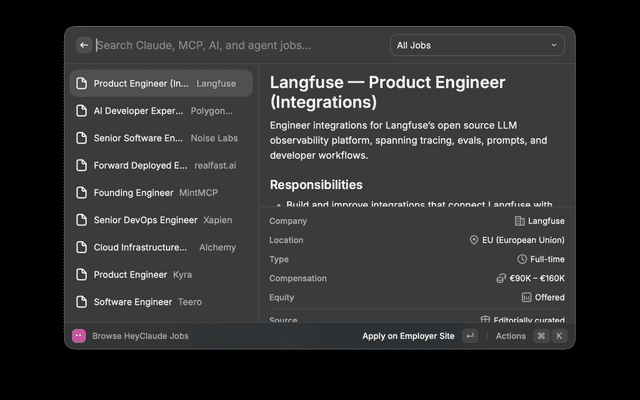Screen dimensions: 640x400
Task: Click the Compensation label
Action: (298, 278)
